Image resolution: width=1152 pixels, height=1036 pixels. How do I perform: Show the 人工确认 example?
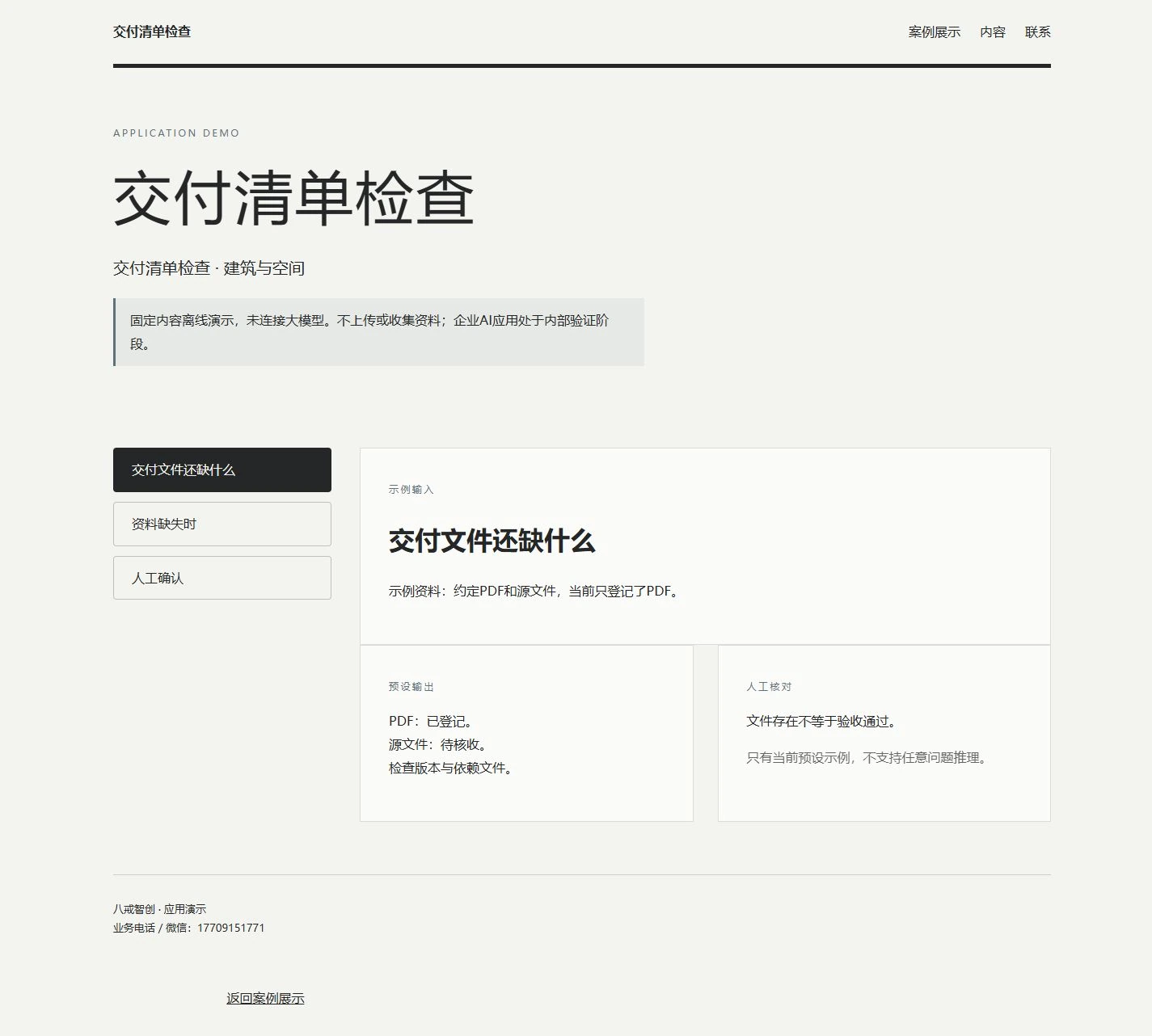click(222, 578)
